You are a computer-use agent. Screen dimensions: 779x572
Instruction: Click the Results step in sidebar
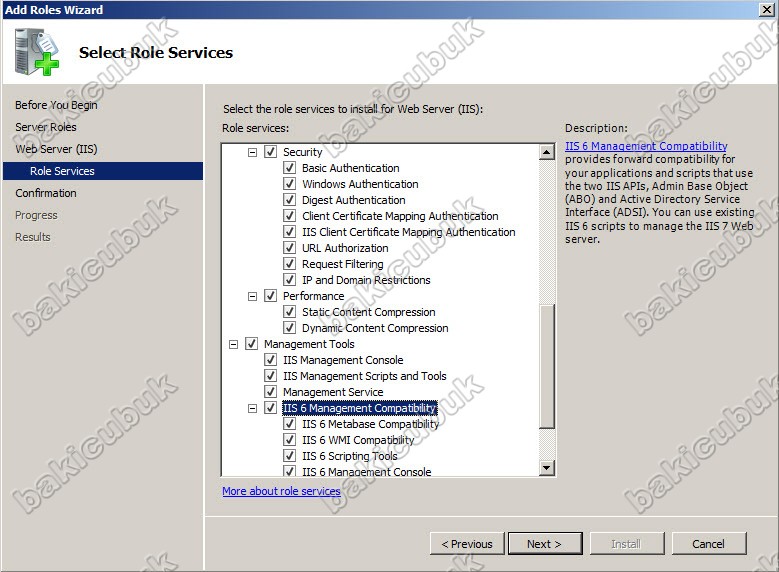tap(33, 237)
